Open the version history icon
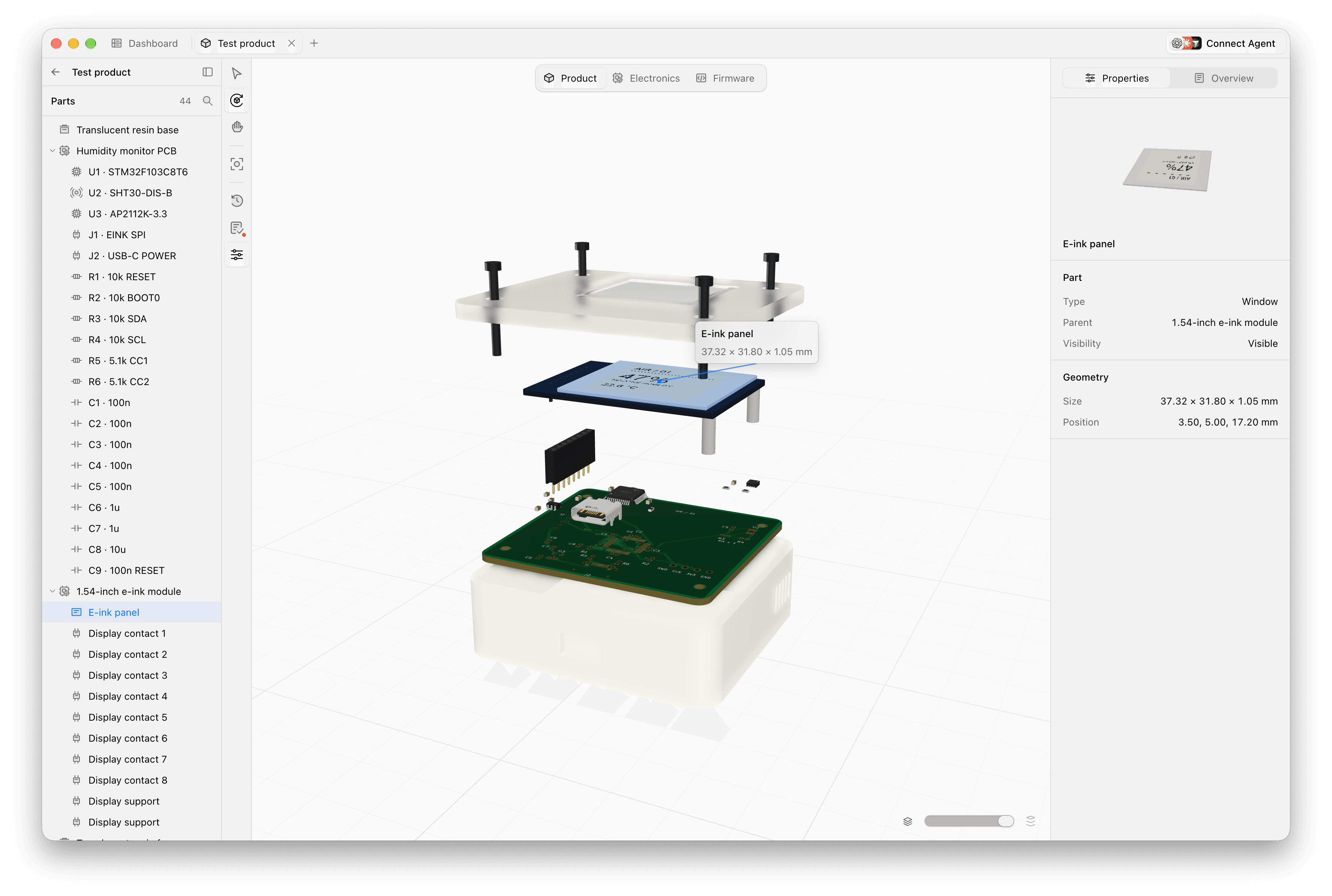Image resolution: width=1332 pixels, height=896 pixels. pos(236,200)
